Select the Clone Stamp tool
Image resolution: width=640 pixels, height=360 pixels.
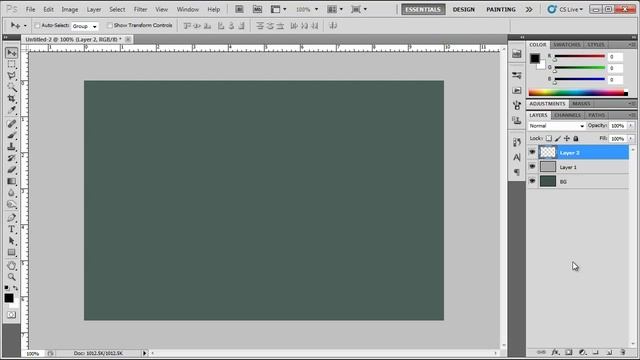[x=11, y=147]
